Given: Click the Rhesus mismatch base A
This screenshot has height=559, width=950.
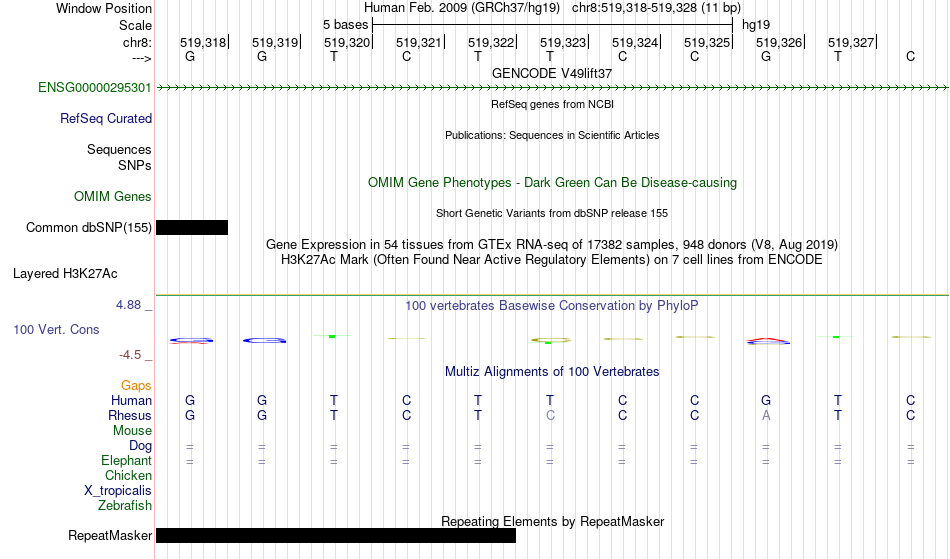Looking at the screenshot, I should 766,415.
